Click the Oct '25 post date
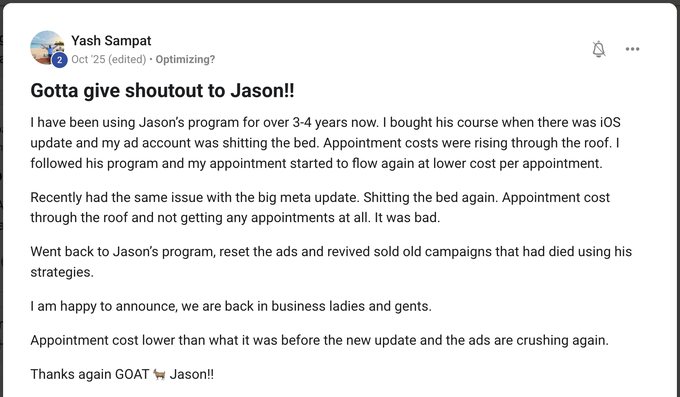The image size is (680, 397). (88, 59)
